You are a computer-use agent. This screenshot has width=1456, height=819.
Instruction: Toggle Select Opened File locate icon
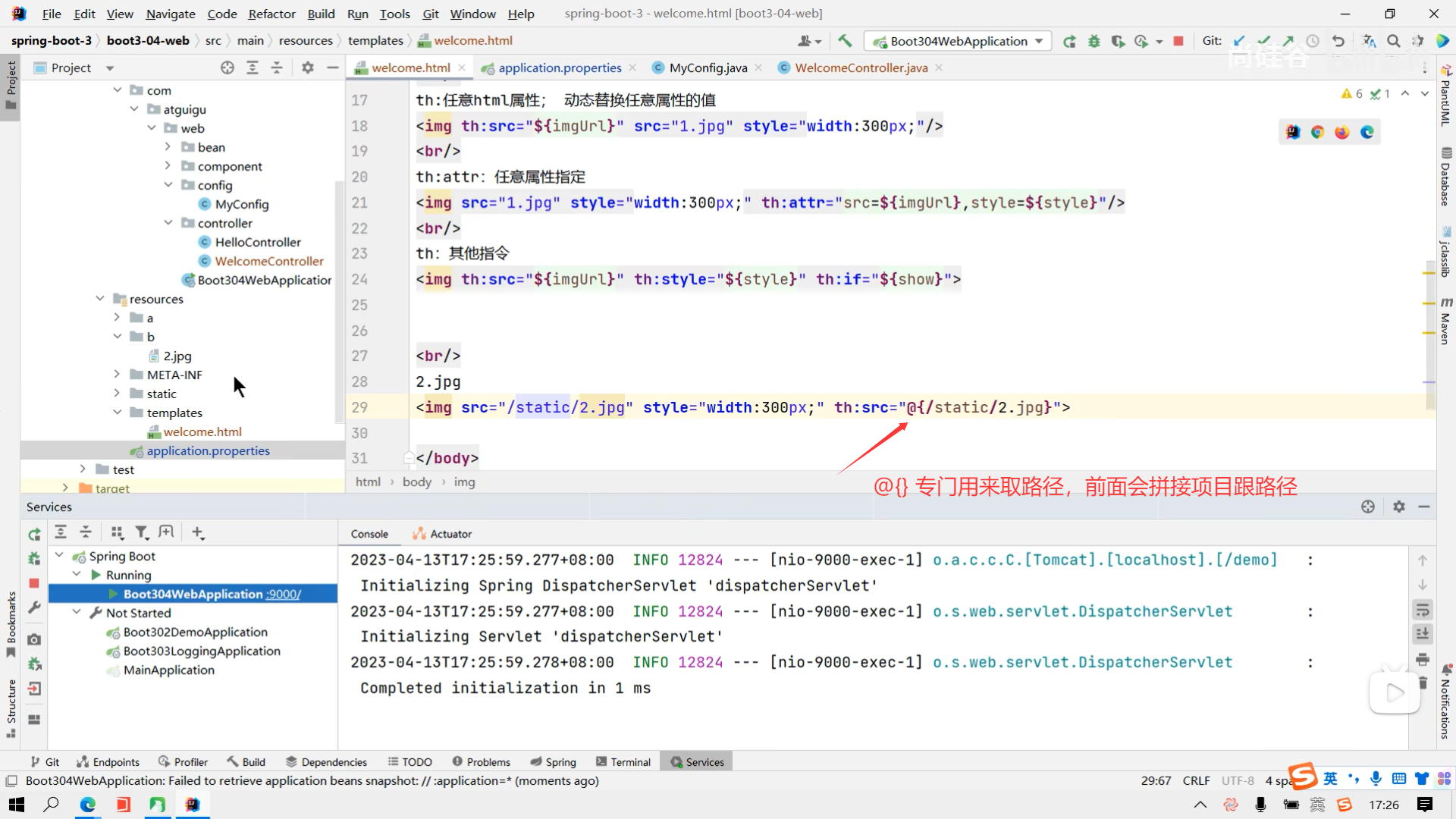tap(227, 67)
